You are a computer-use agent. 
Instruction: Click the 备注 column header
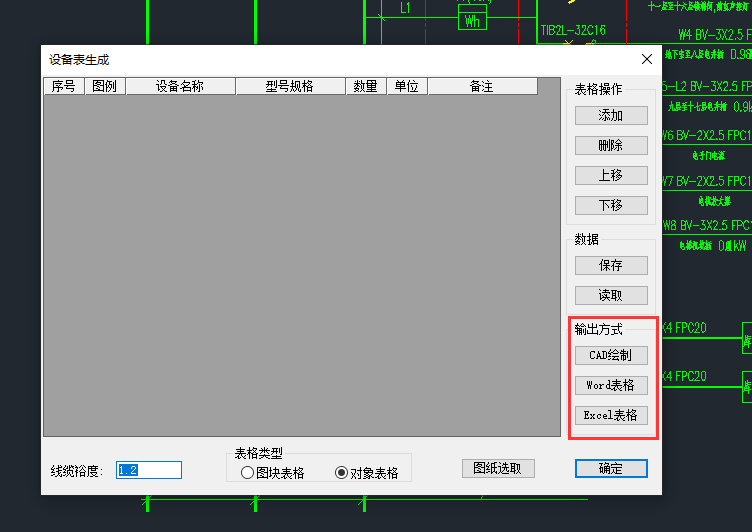(481, 87)
